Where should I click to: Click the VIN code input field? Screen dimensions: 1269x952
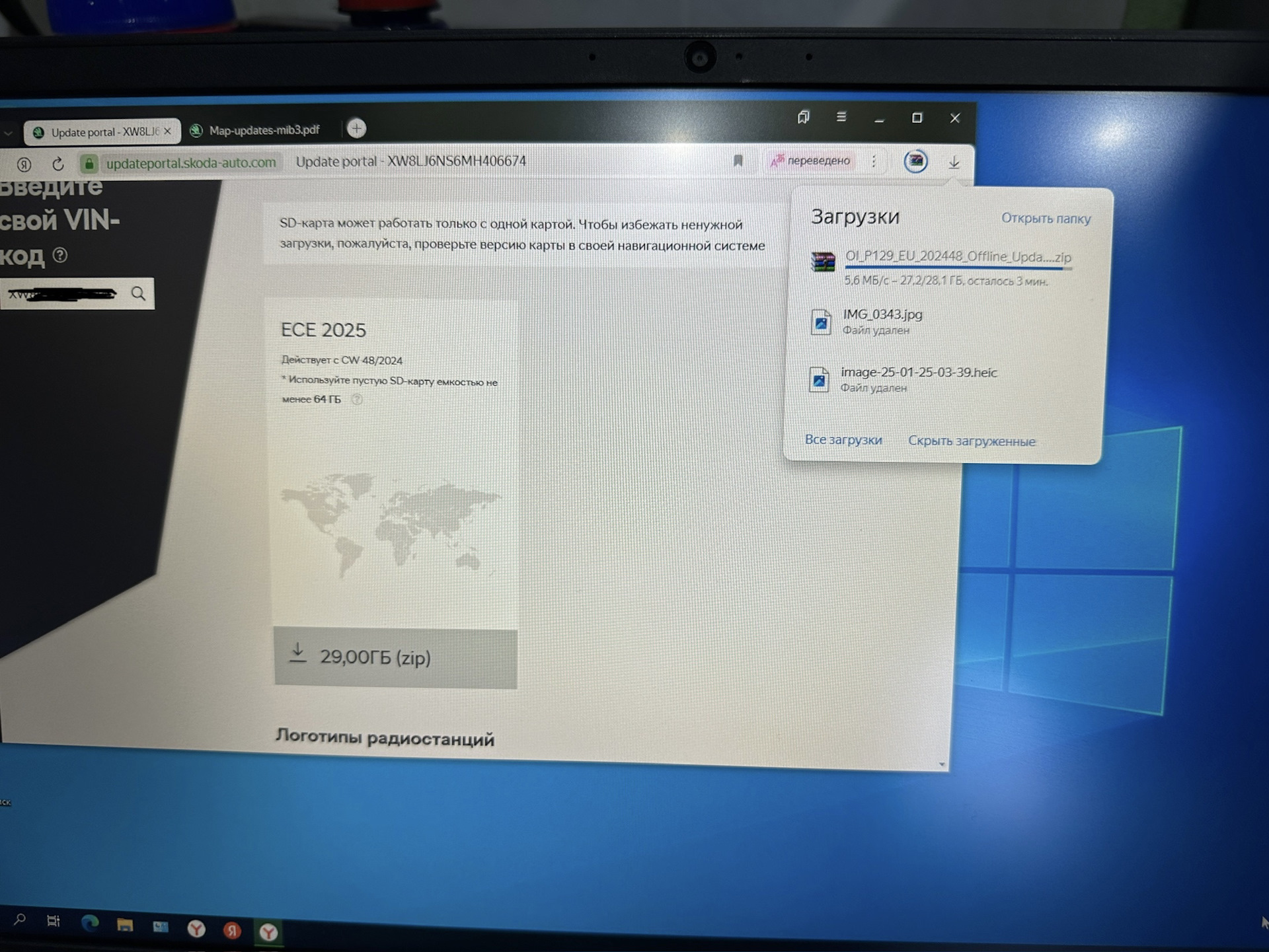pyautogui.click(x=65, y=294)
